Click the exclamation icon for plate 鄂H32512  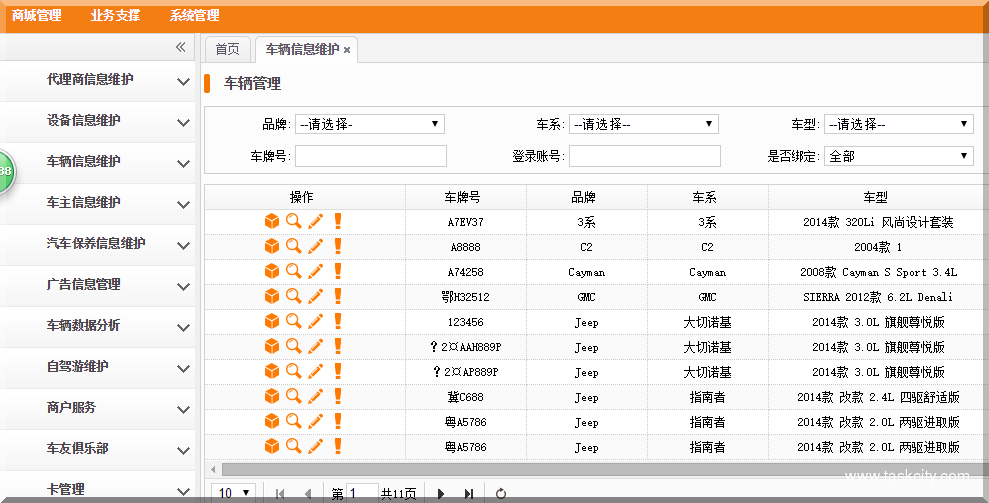point(338,296)
